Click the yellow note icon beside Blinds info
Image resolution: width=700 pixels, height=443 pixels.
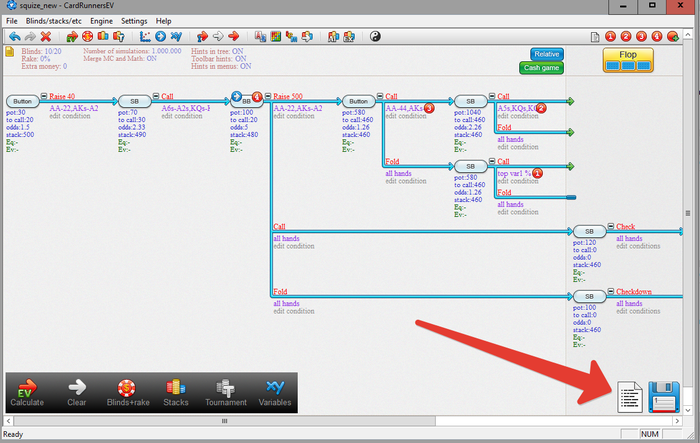(9, 52)
